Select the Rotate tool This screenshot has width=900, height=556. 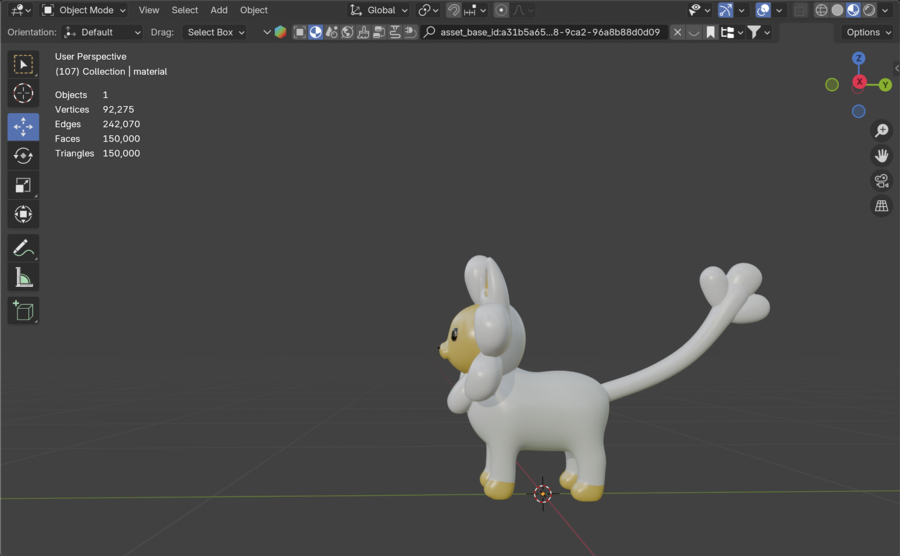tap(23, 156)
